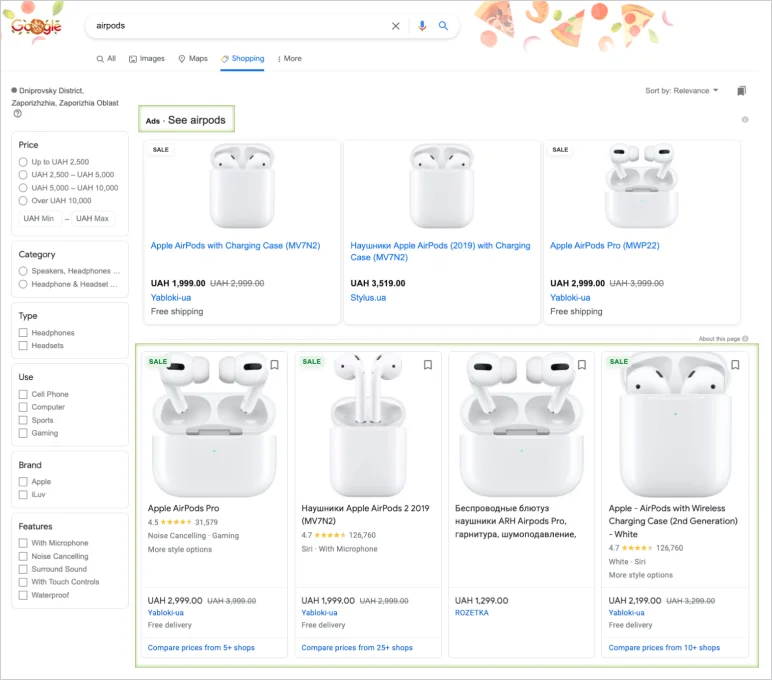Bookmark the ARH Airpods Pro ROZETKA listing

582,364
